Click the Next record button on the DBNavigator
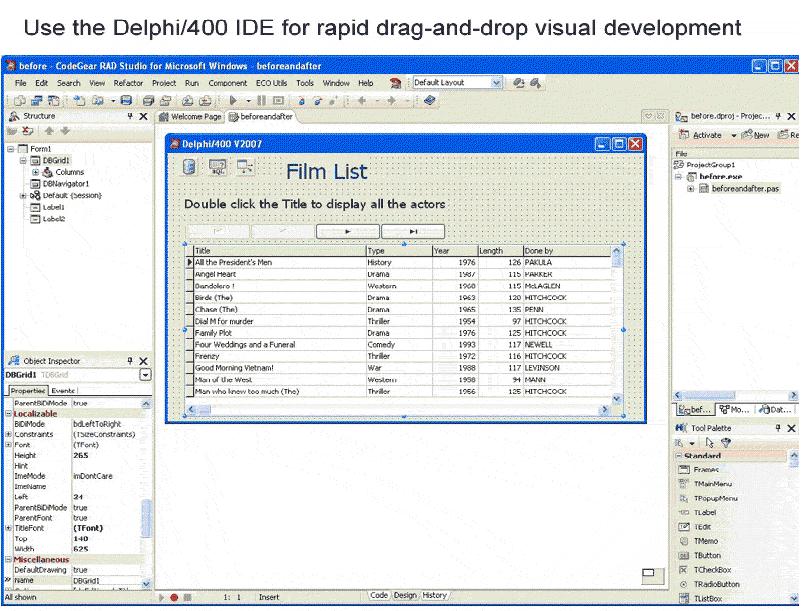Viewport: 803px width, 611px height. [x=348, y=231]
